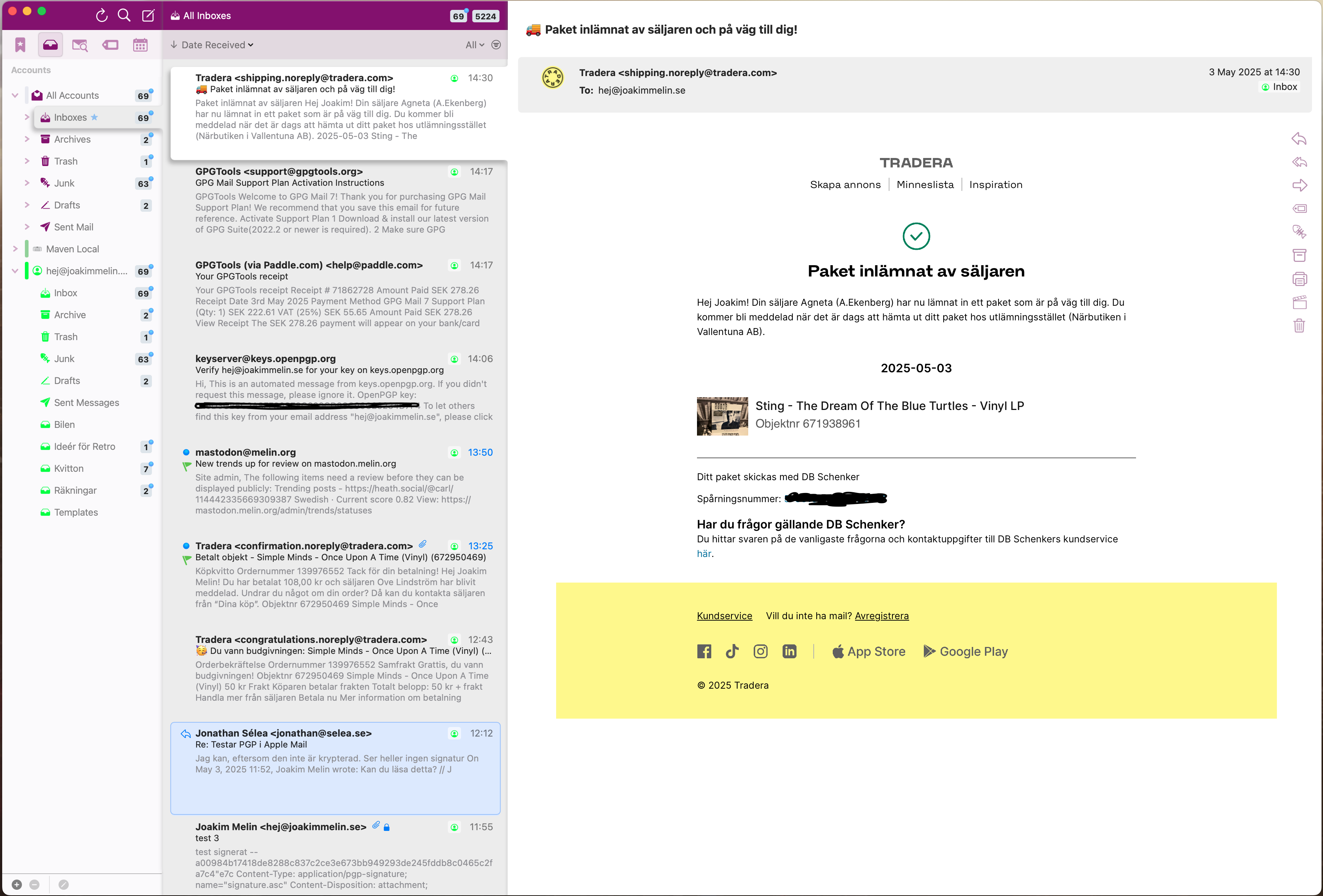Reply to the open message
The image size is (1323, 896).
point(1299,139)
